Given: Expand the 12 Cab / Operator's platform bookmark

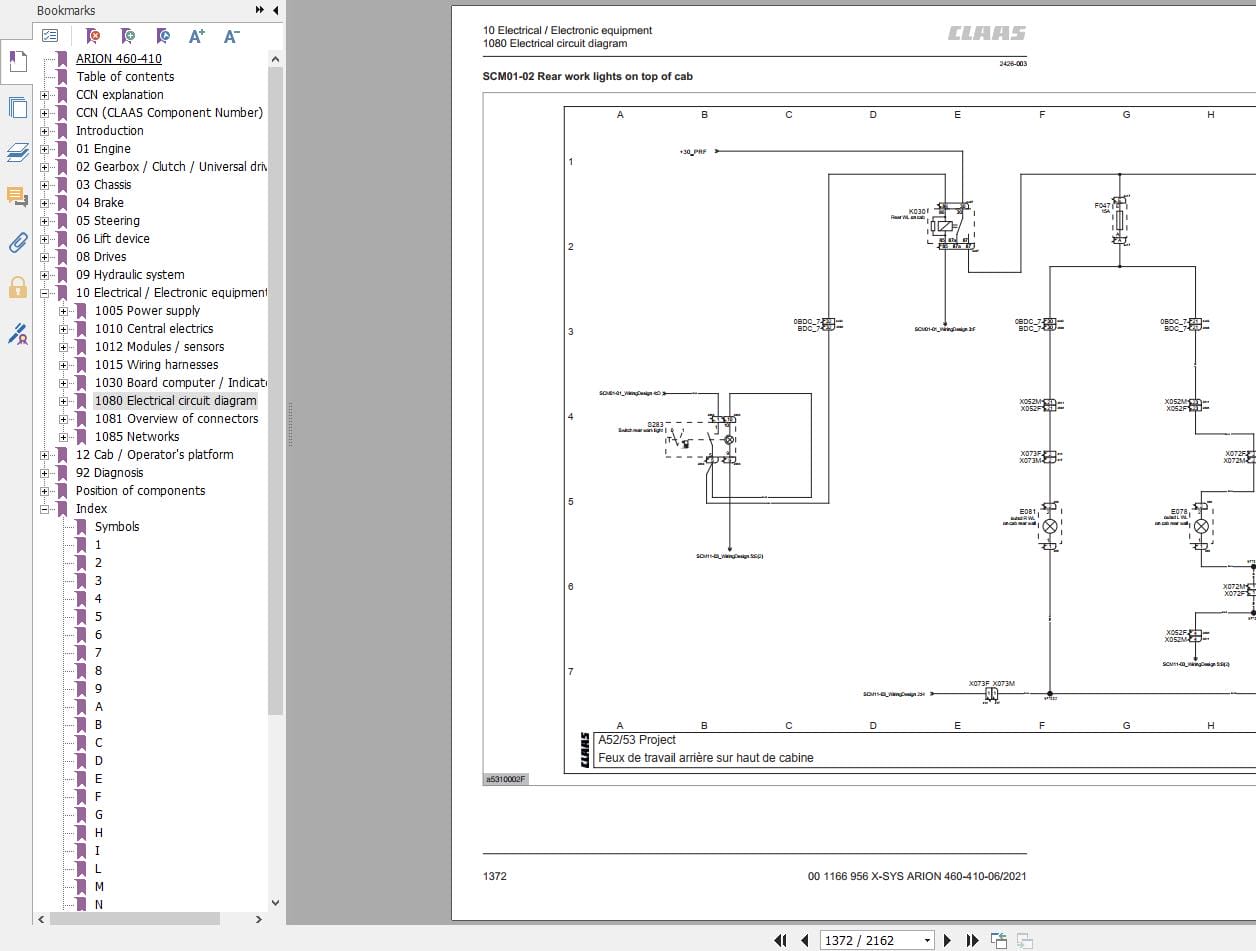Looking at the screenshot, I should point(44,455).
